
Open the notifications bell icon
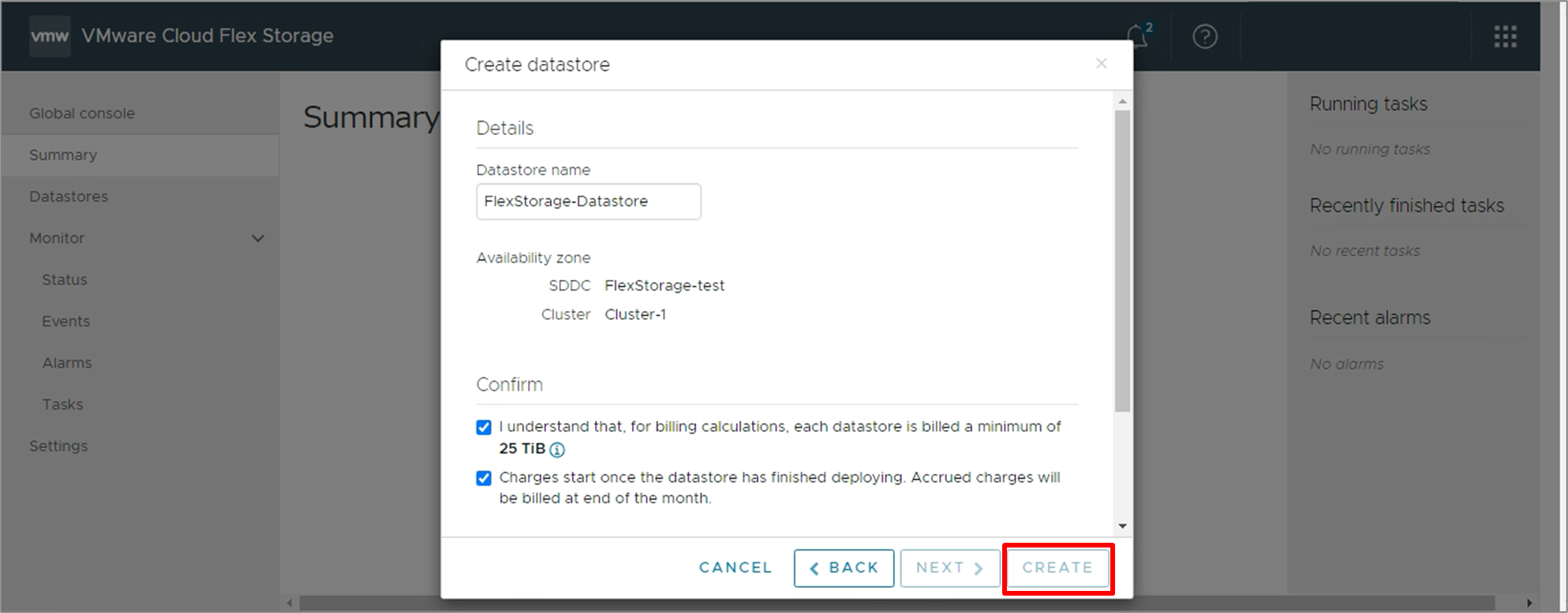point(1138,36)
